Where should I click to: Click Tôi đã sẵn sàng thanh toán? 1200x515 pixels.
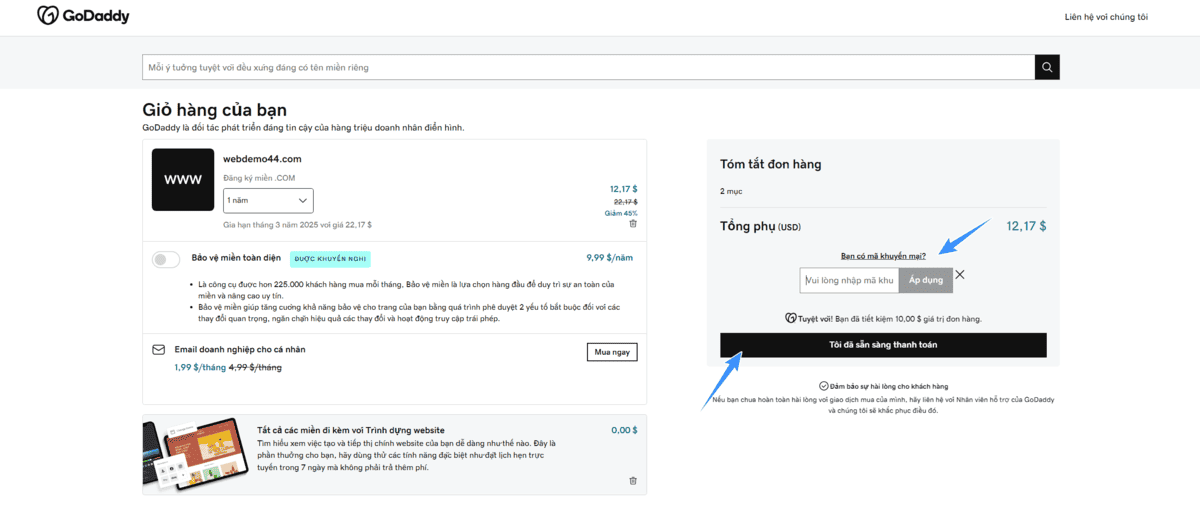tap(883, 345)
